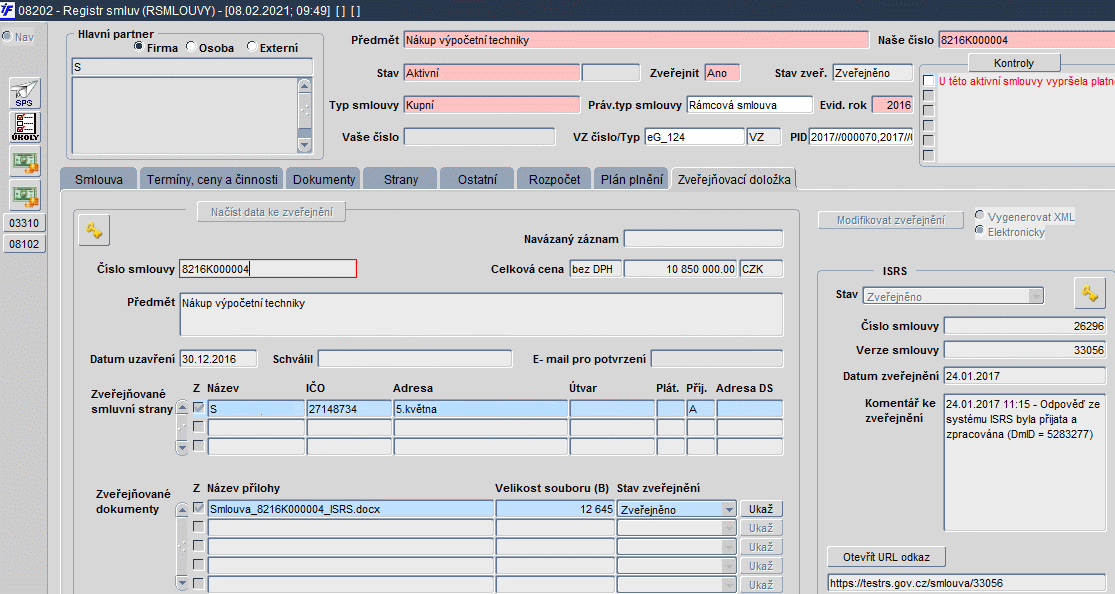Image resolution: width=1115 pixels, height=594 pixels.
Task: Tick the checkbox beside the expired-validity warning
Action: click(x=928, y=80)
